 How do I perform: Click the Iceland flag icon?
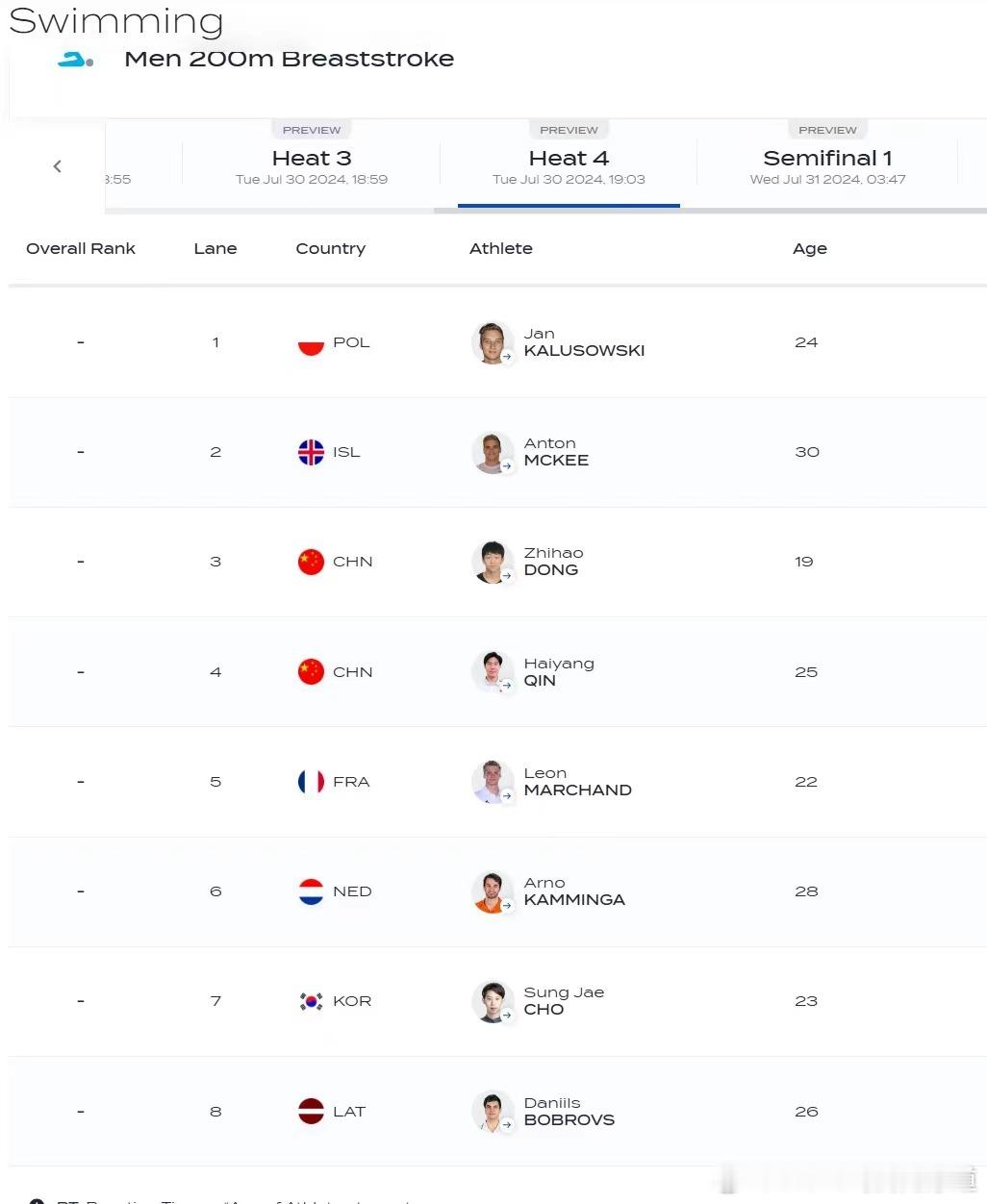click(311, 452)
